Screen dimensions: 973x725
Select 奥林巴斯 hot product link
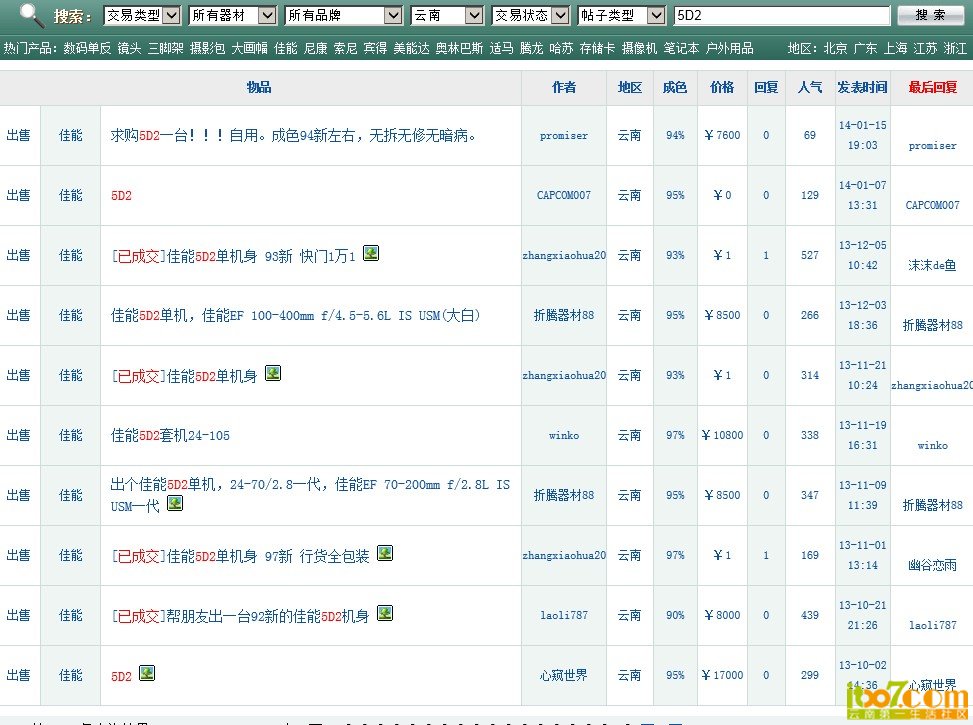[459, 48]
